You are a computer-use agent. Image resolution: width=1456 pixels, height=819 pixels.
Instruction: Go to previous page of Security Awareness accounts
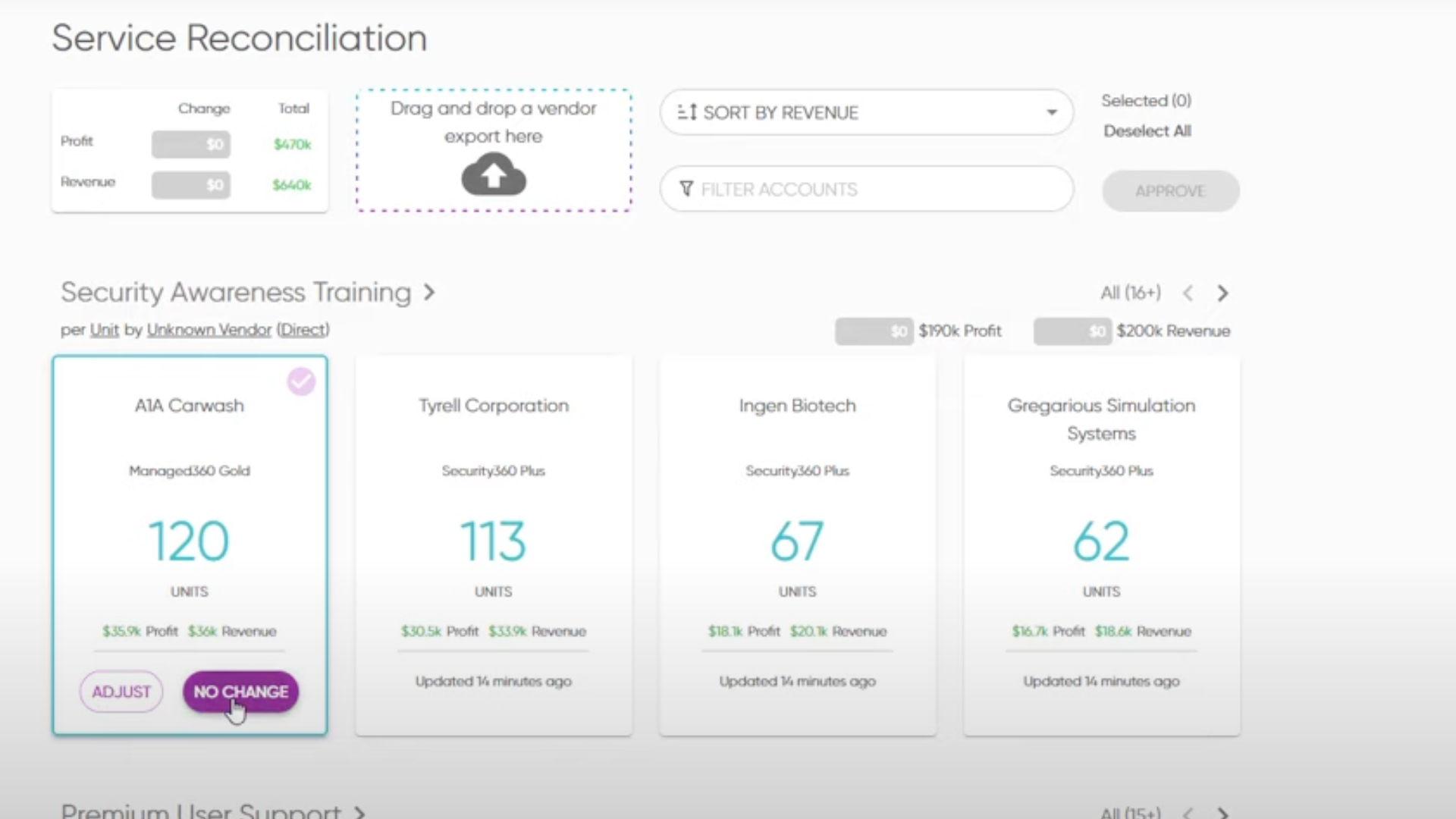point(1188,293)
